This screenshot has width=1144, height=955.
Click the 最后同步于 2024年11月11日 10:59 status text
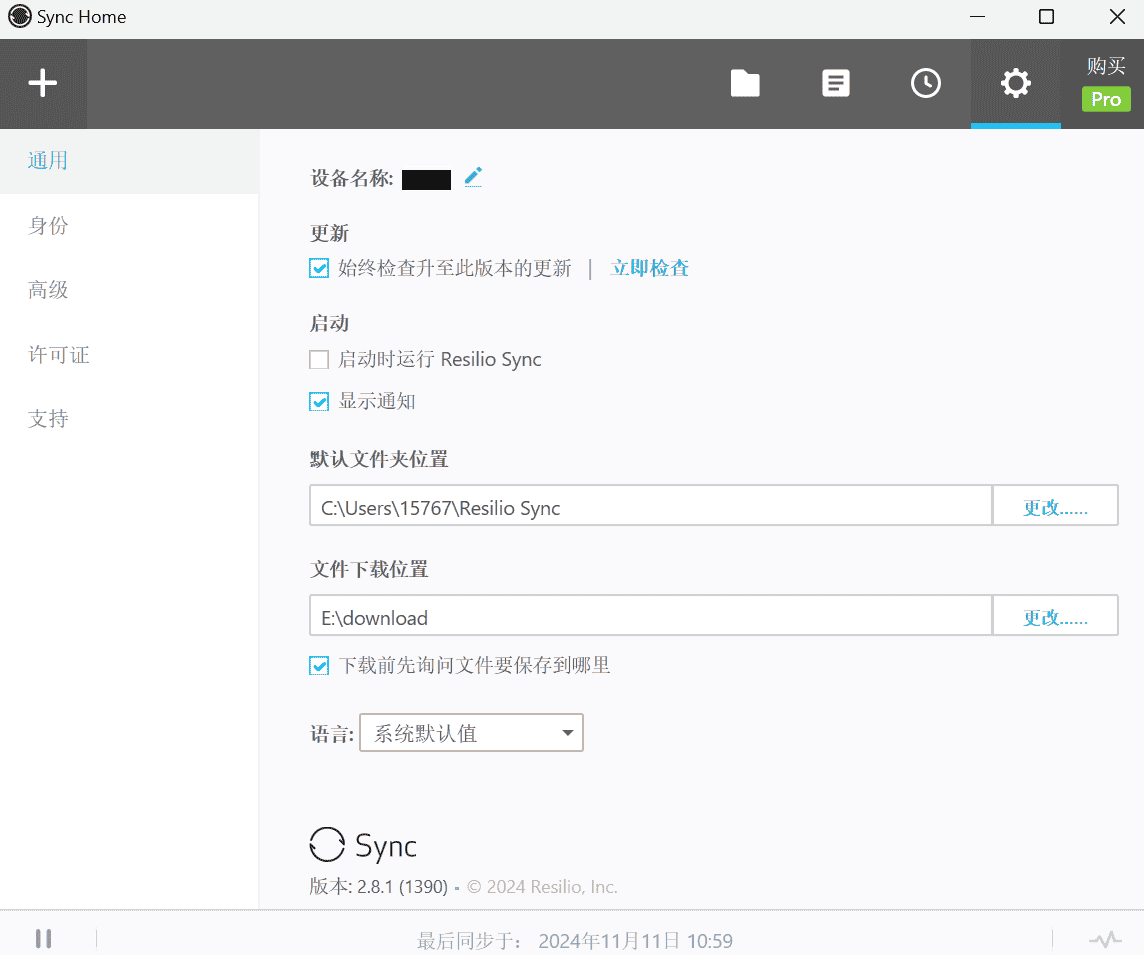(x=575, y=941)
